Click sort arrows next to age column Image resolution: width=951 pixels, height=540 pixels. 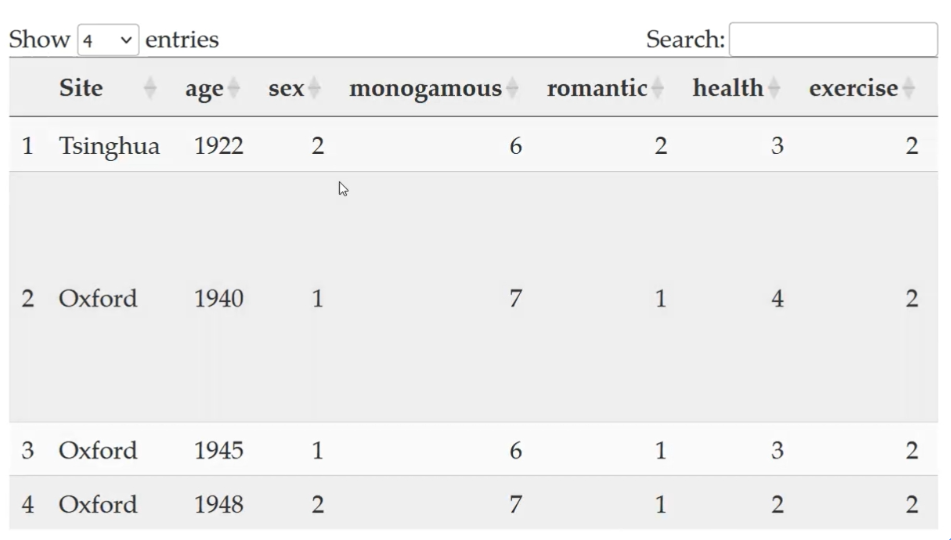[233, 89]
